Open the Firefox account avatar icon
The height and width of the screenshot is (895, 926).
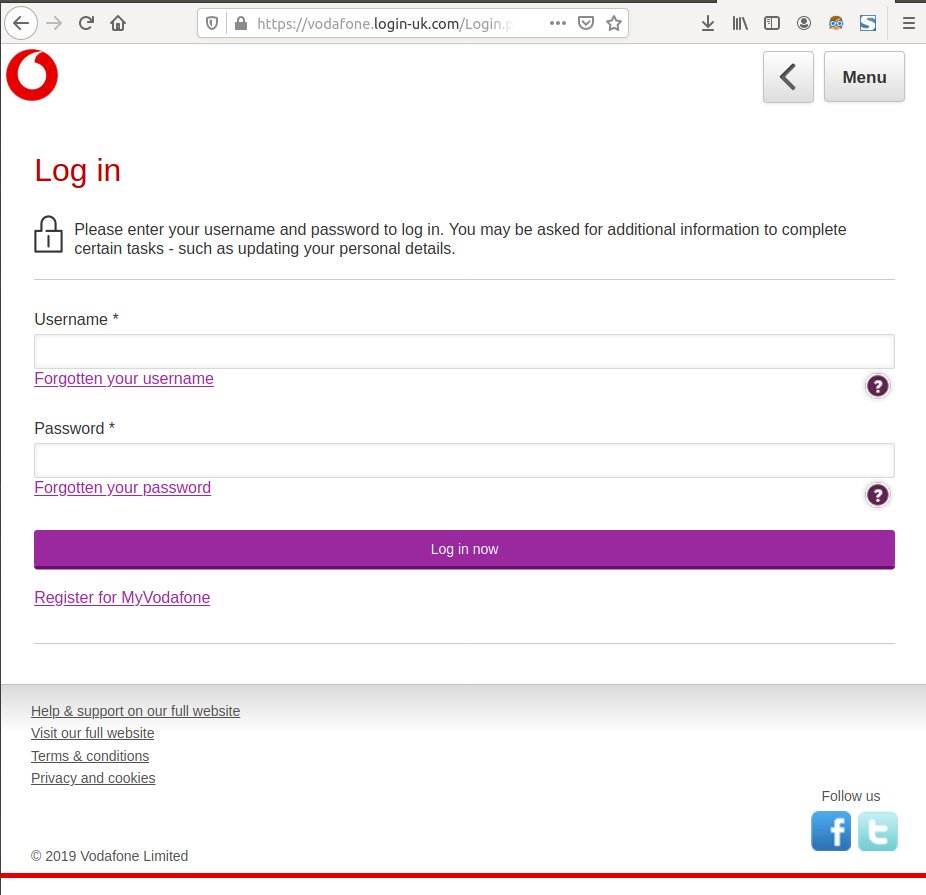tap(803, 24)
